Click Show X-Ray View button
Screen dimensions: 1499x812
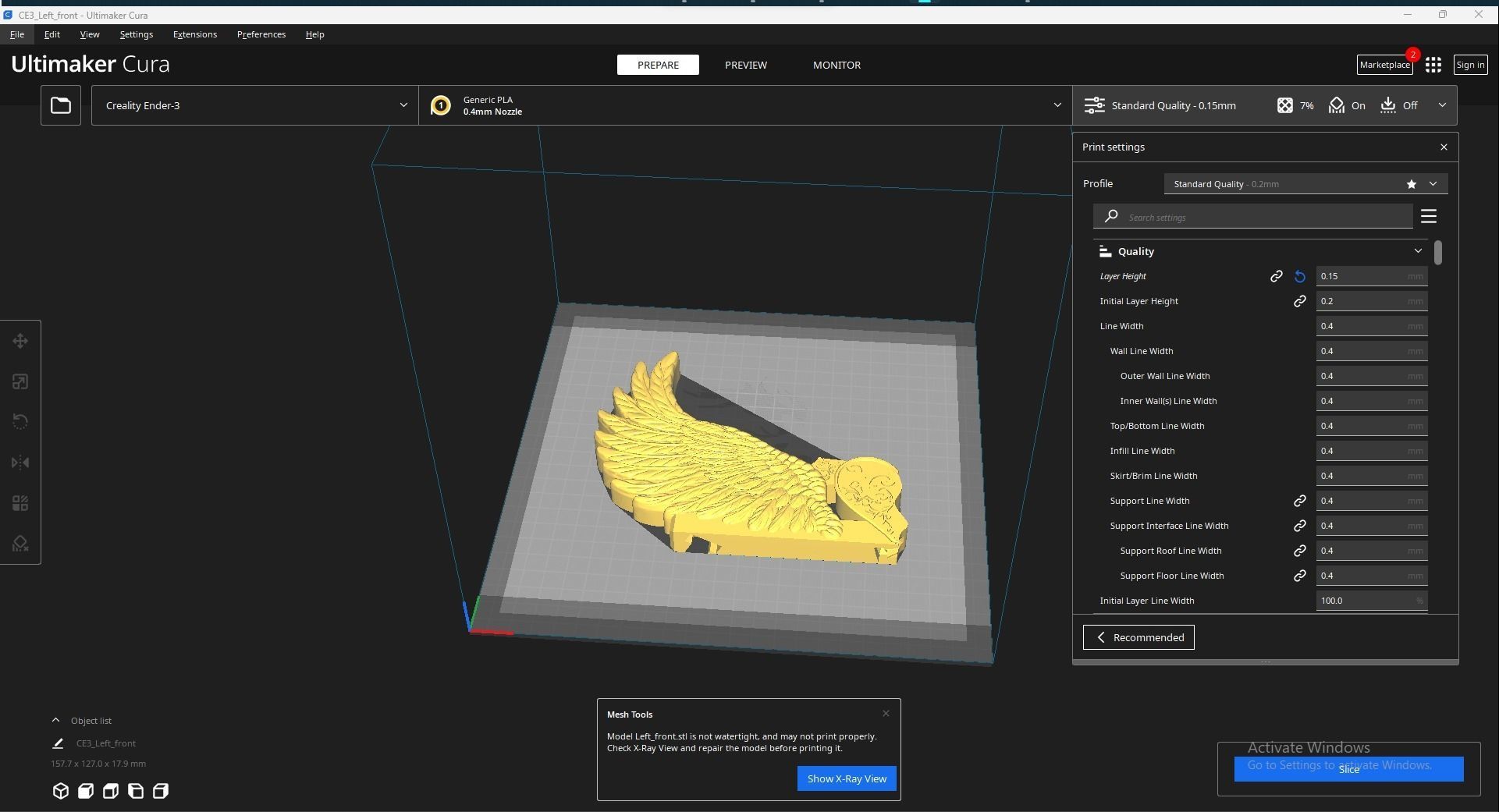(847, 778)
